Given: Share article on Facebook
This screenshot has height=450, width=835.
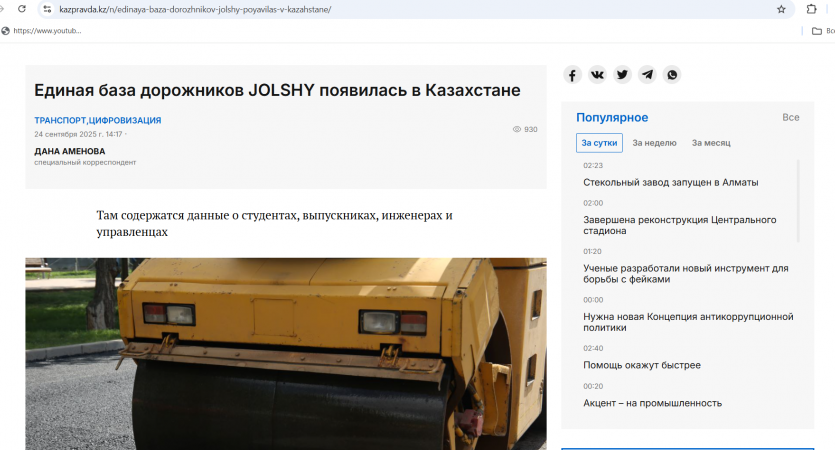Looking at the screenshot, I should click(x=572, y=75).
